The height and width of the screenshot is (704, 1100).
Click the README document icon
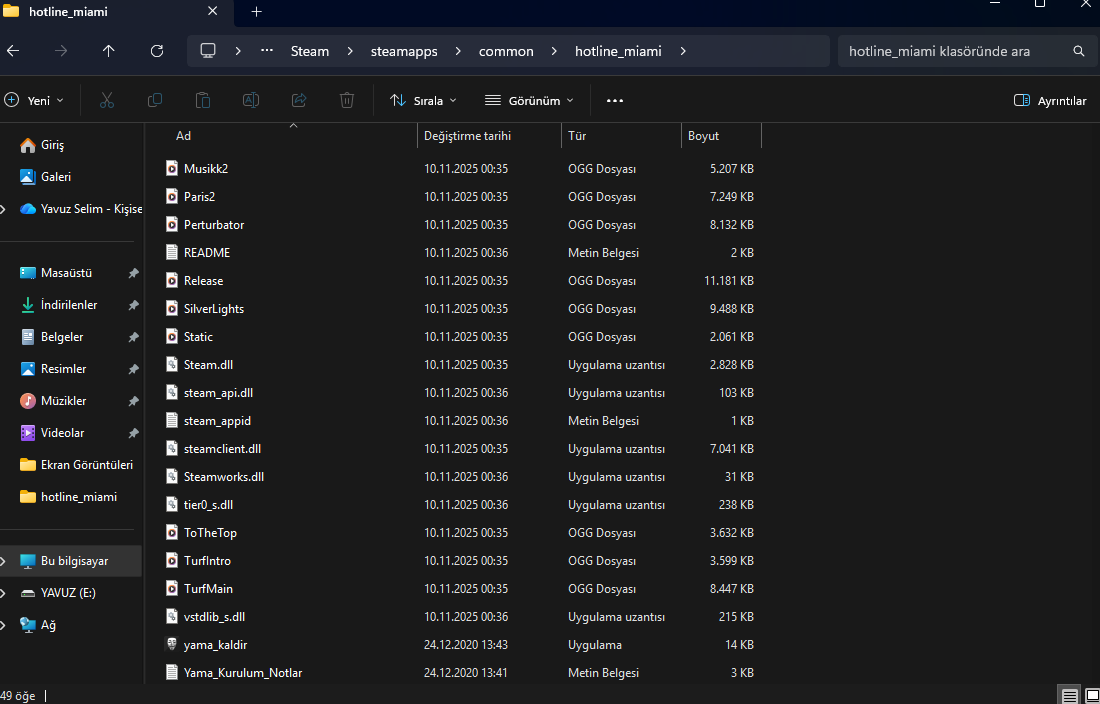(172, 252)
